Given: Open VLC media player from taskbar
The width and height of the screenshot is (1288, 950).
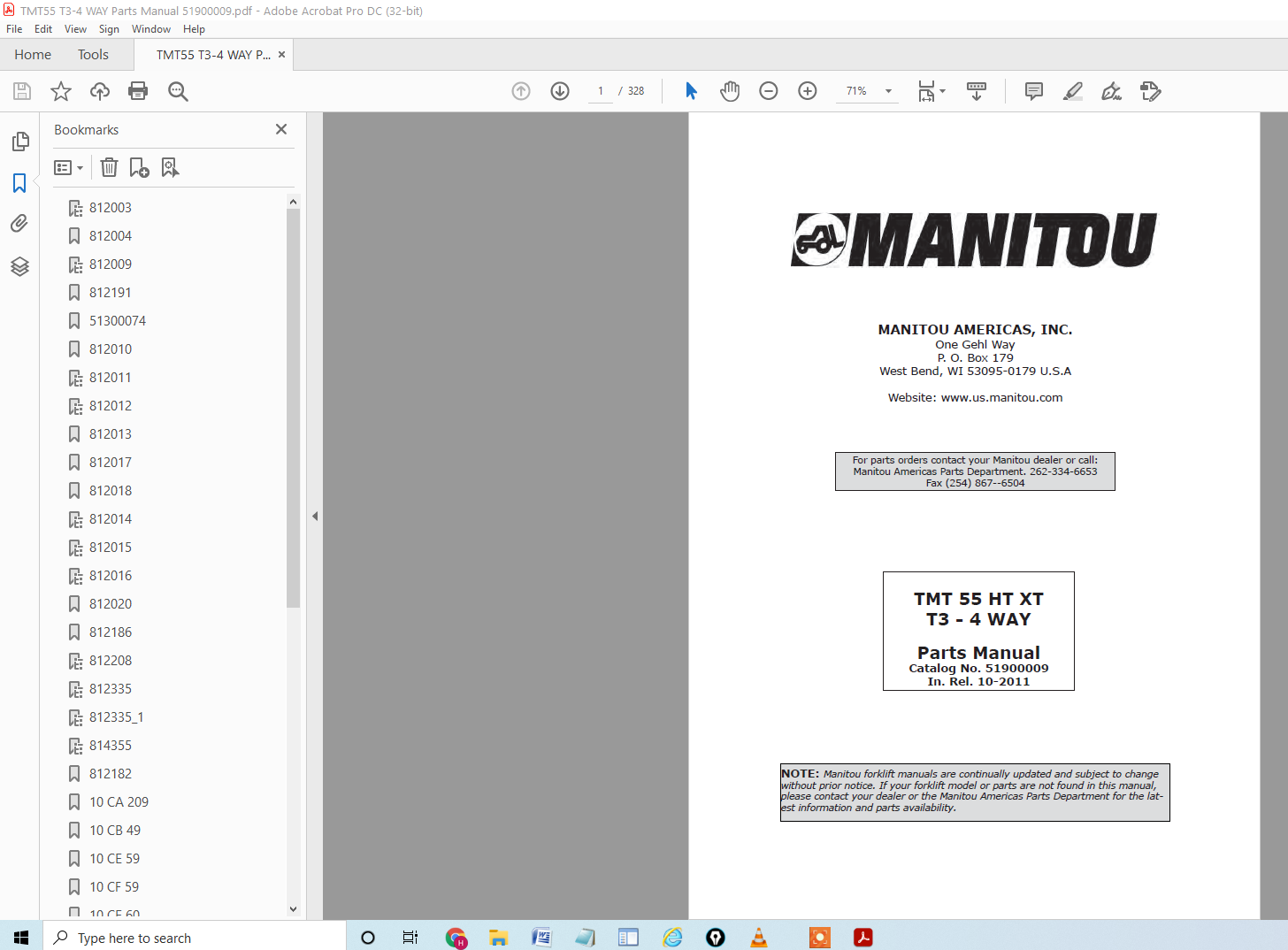Looking at the screenshot, I should (759, 938).
